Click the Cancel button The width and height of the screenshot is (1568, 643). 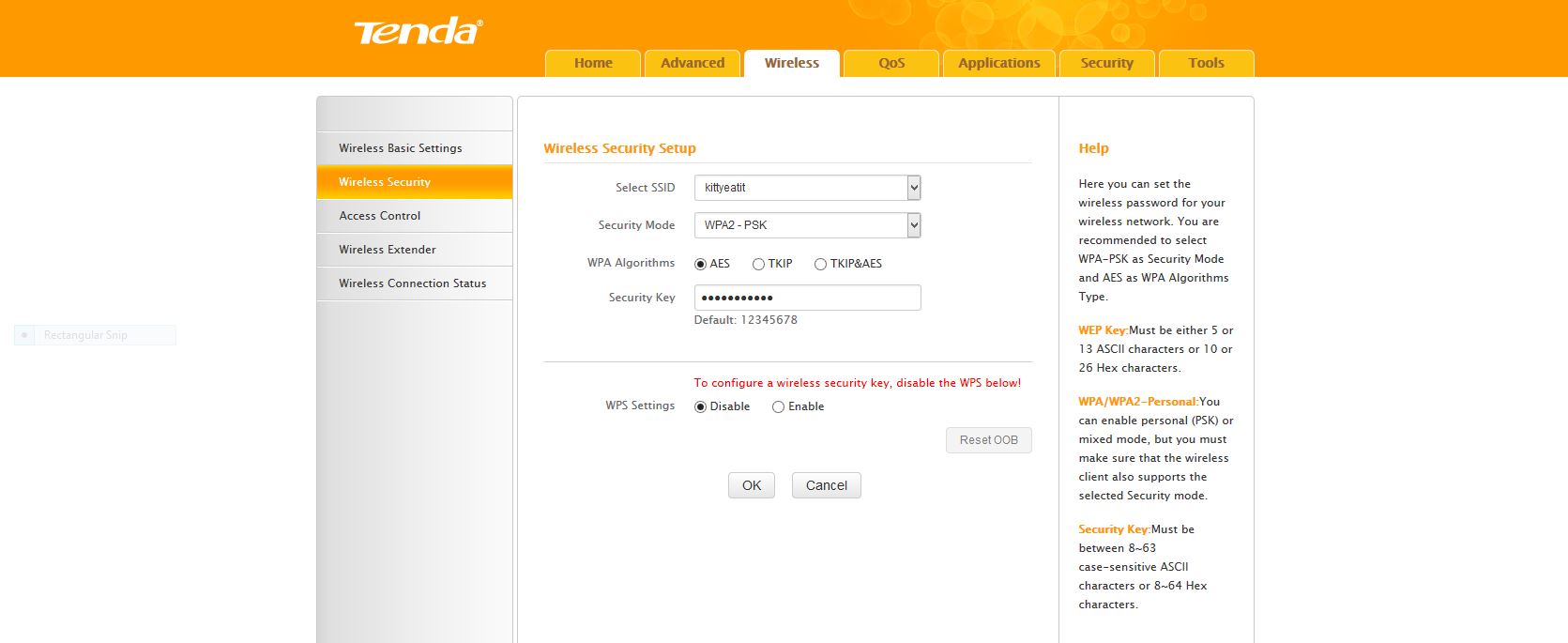click(826, 485)
